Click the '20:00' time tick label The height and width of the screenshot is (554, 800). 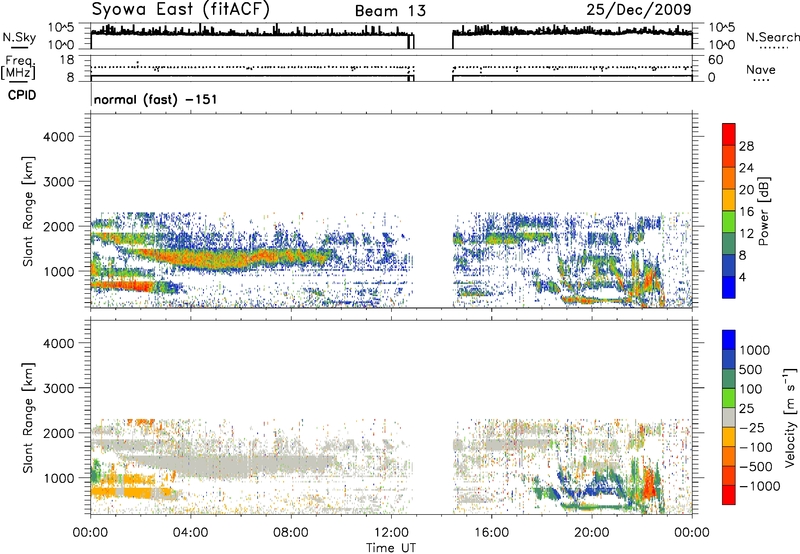coord(591,533)
